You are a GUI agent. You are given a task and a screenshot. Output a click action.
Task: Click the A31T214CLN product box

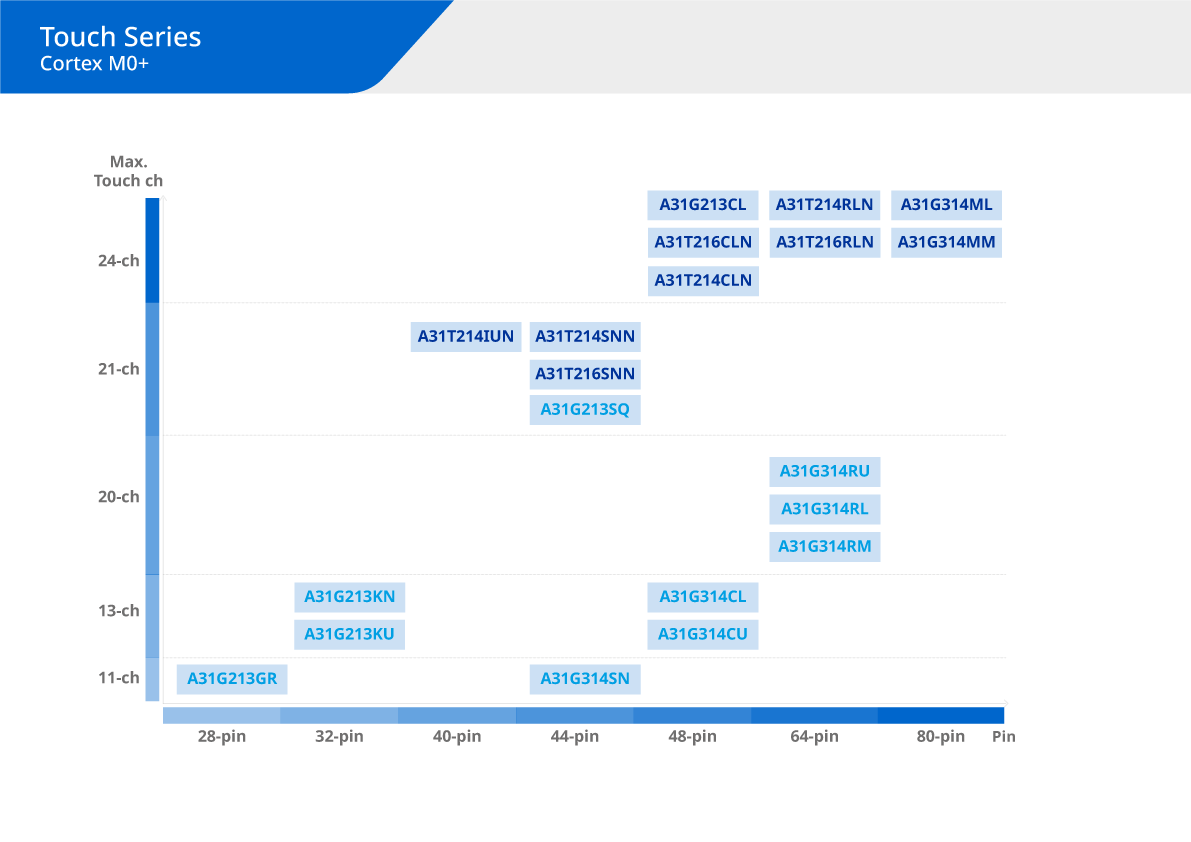coord(702,281)
